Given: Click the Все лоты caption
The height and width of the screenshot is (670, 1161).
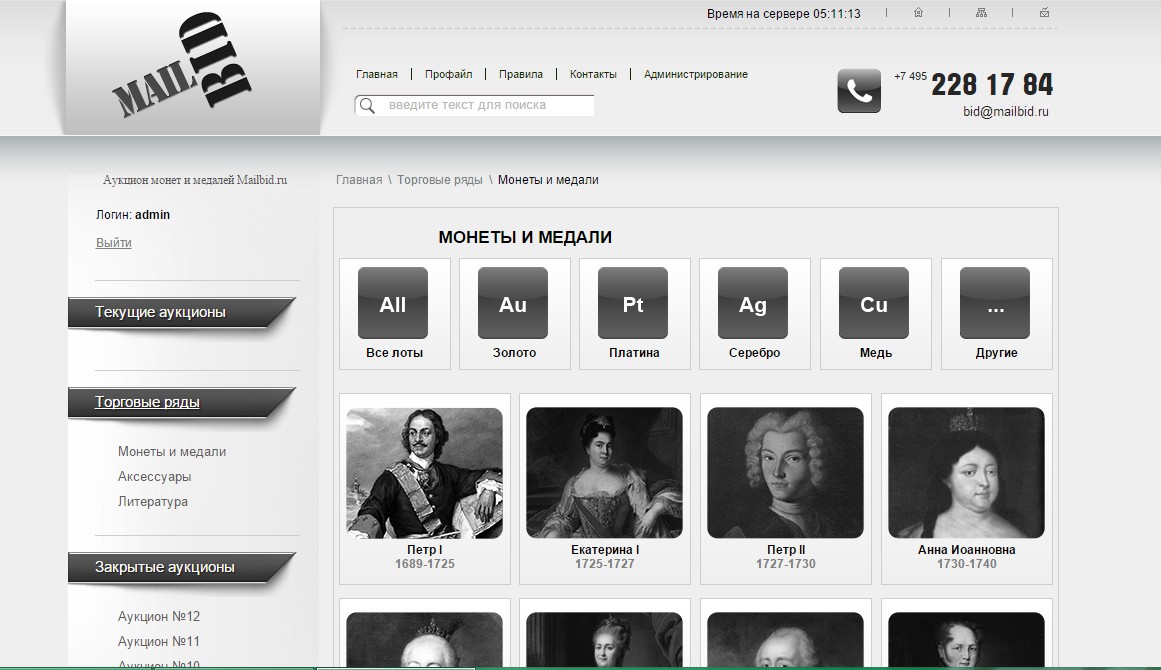Looking at the screenshot, I should [x=394, y=353].
